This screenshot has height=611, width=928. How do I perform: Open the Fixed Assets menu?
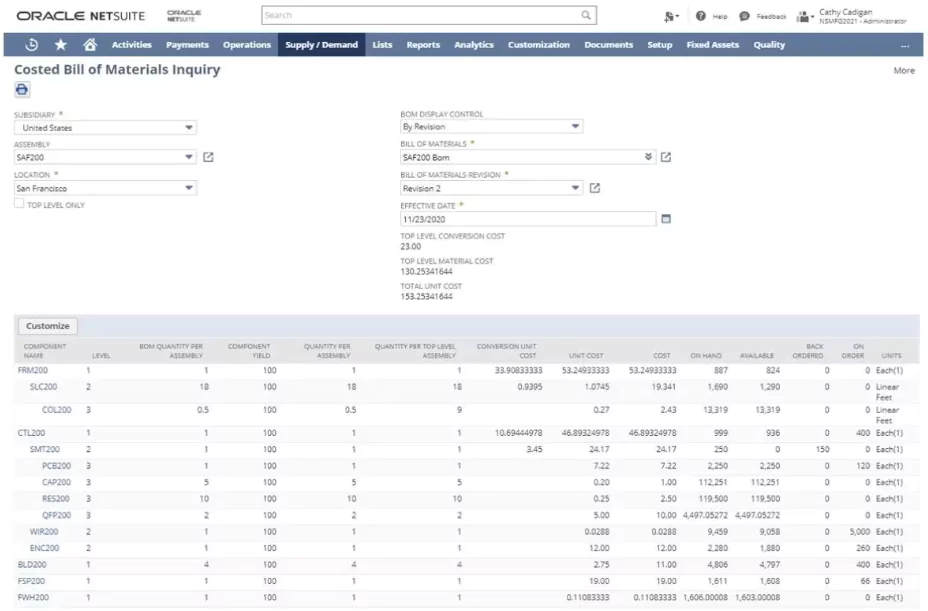coord(712,44)
